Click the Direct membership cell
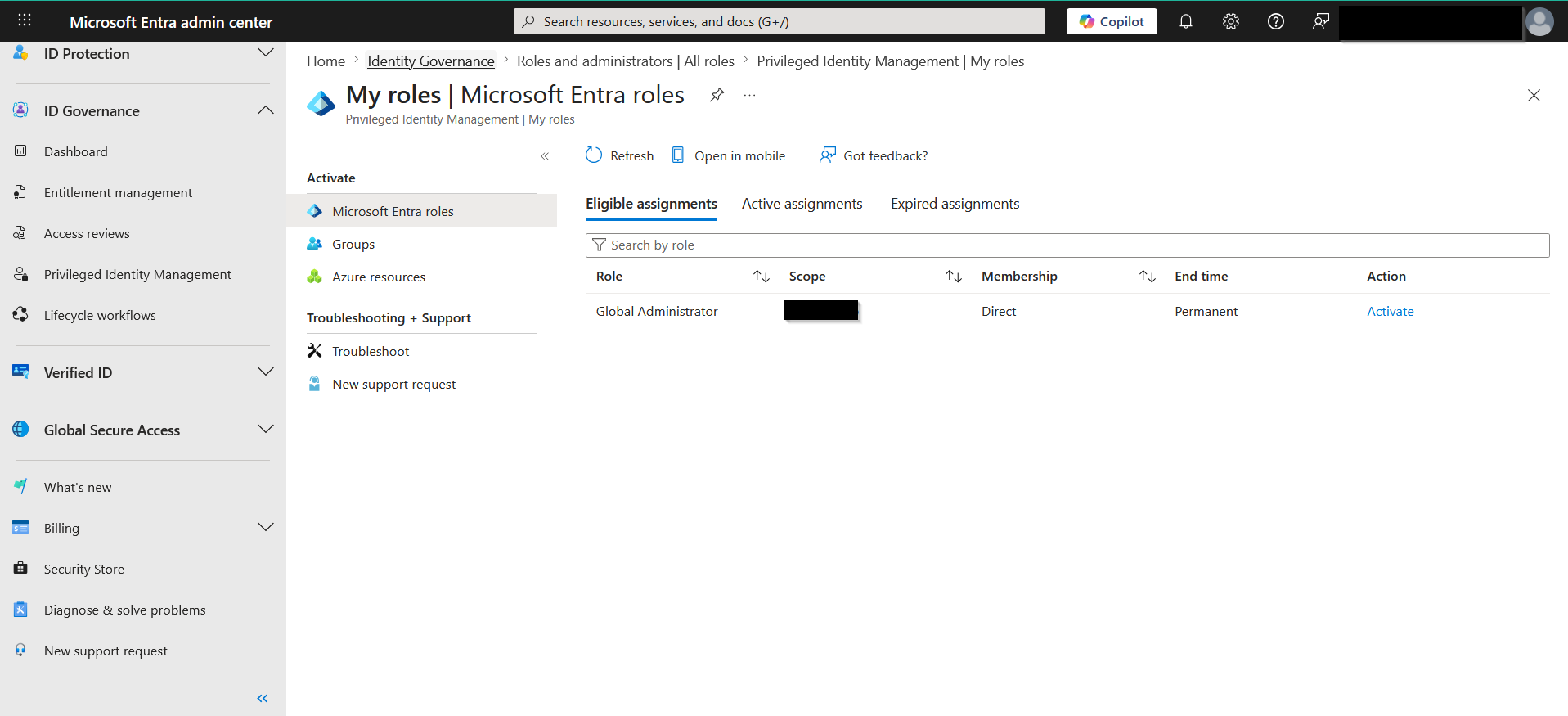Image resolution: width=1568 pixels, height=716 pixels. (999, 311)
